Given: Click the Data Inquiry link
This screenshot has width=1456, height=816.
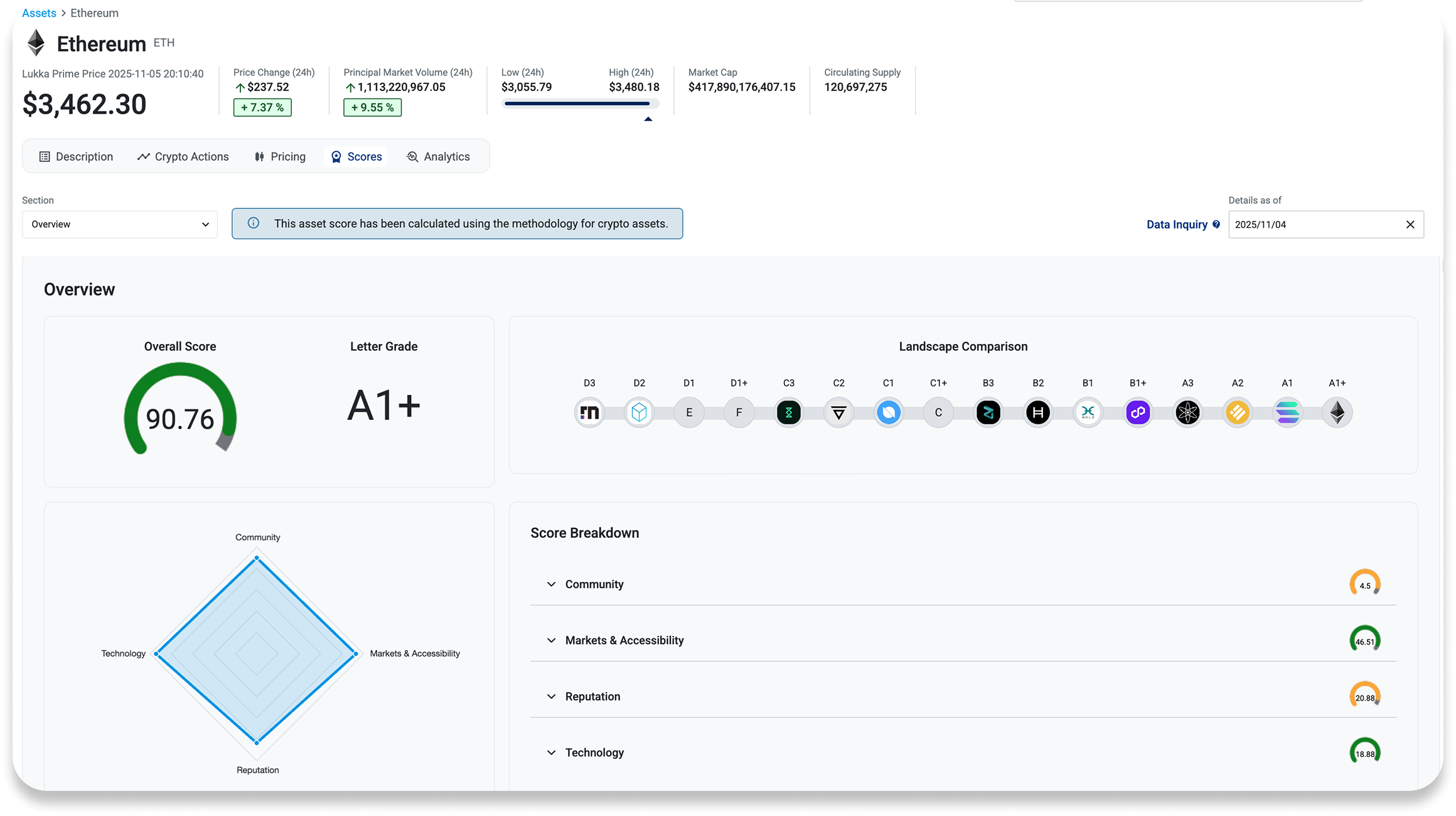Looking at the screenshot, I should [x=1177, y=224].
